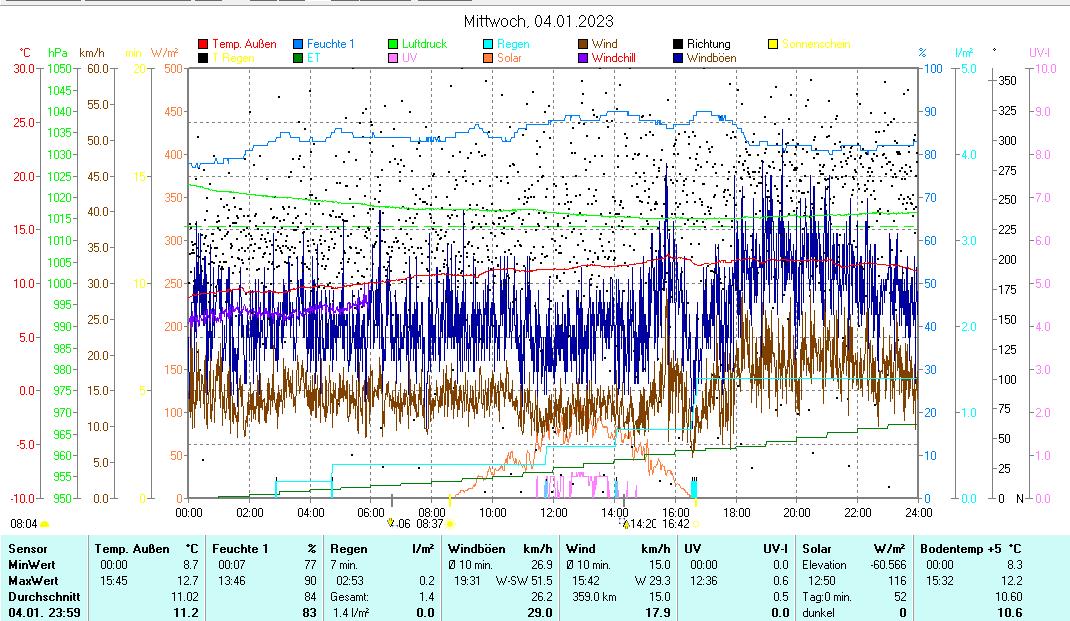Viewport: 1070px width, 621px height.
Task: Click the red Temp. Außen legend square
Action: tap(203, 44)
